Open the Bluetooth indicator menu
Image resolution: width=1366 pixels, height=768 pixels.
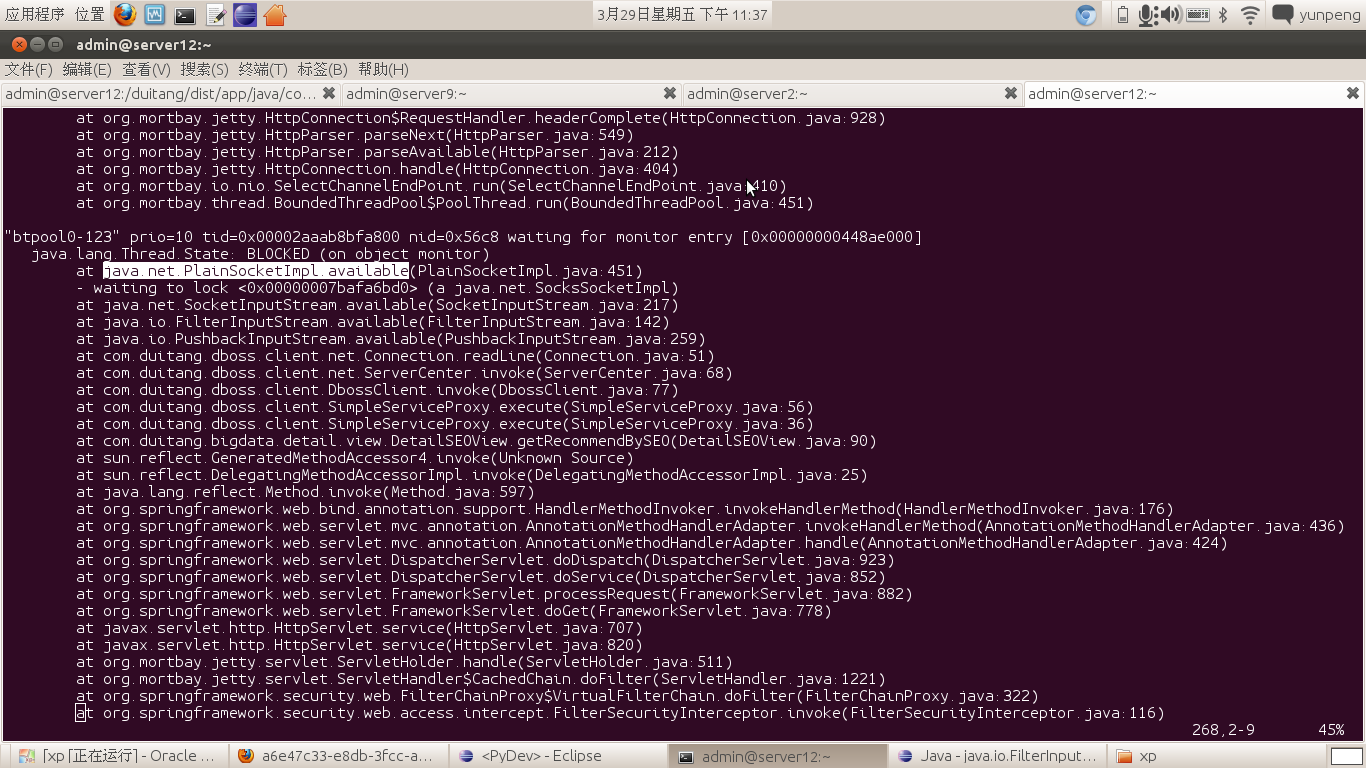click(x=1223, y=15)
